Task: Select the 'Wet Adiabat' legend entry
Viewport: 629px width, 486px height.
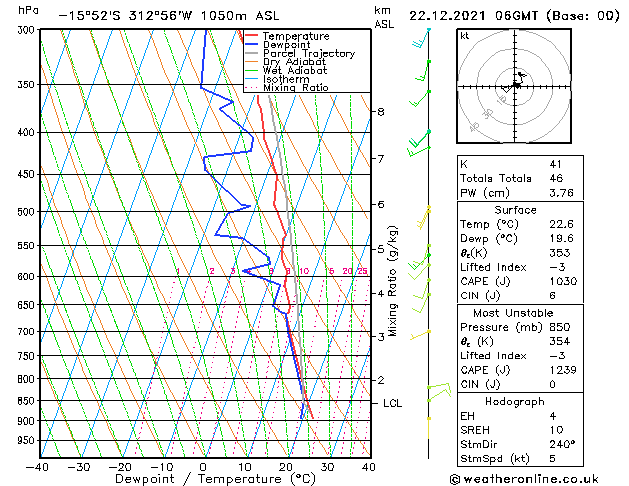Action: coord(295,71)
